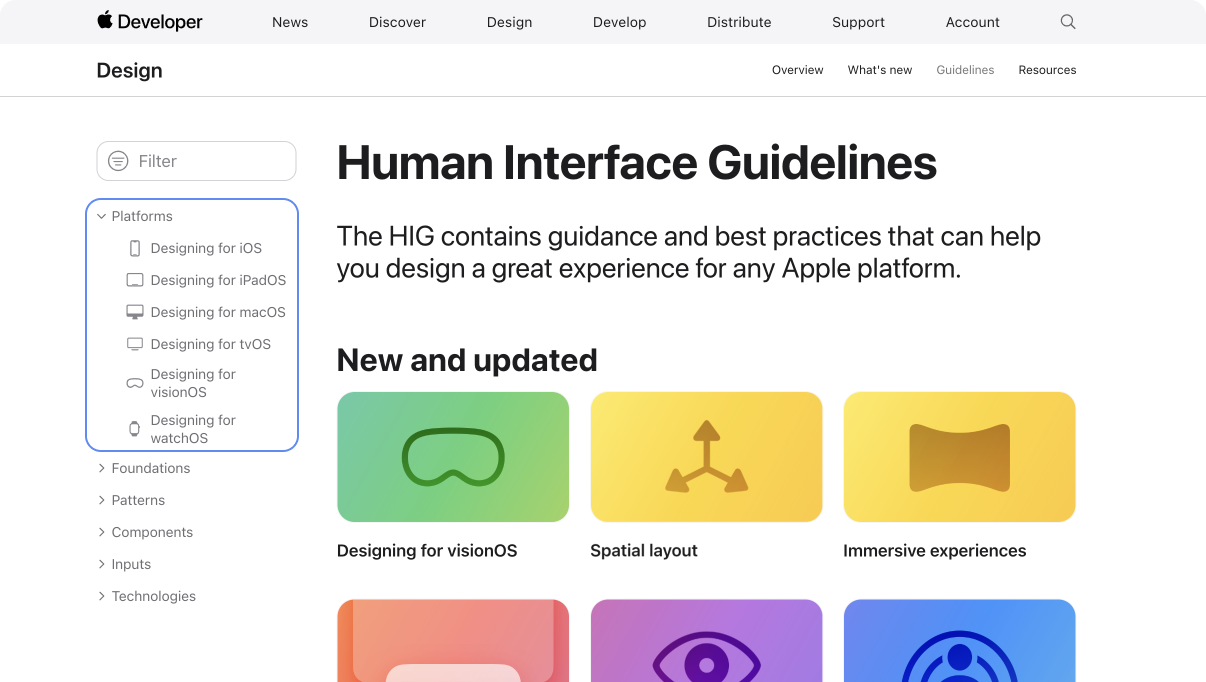
Task: Open the Spatial layout guideline
Action: pyautogui.click(x=706, y=457)
